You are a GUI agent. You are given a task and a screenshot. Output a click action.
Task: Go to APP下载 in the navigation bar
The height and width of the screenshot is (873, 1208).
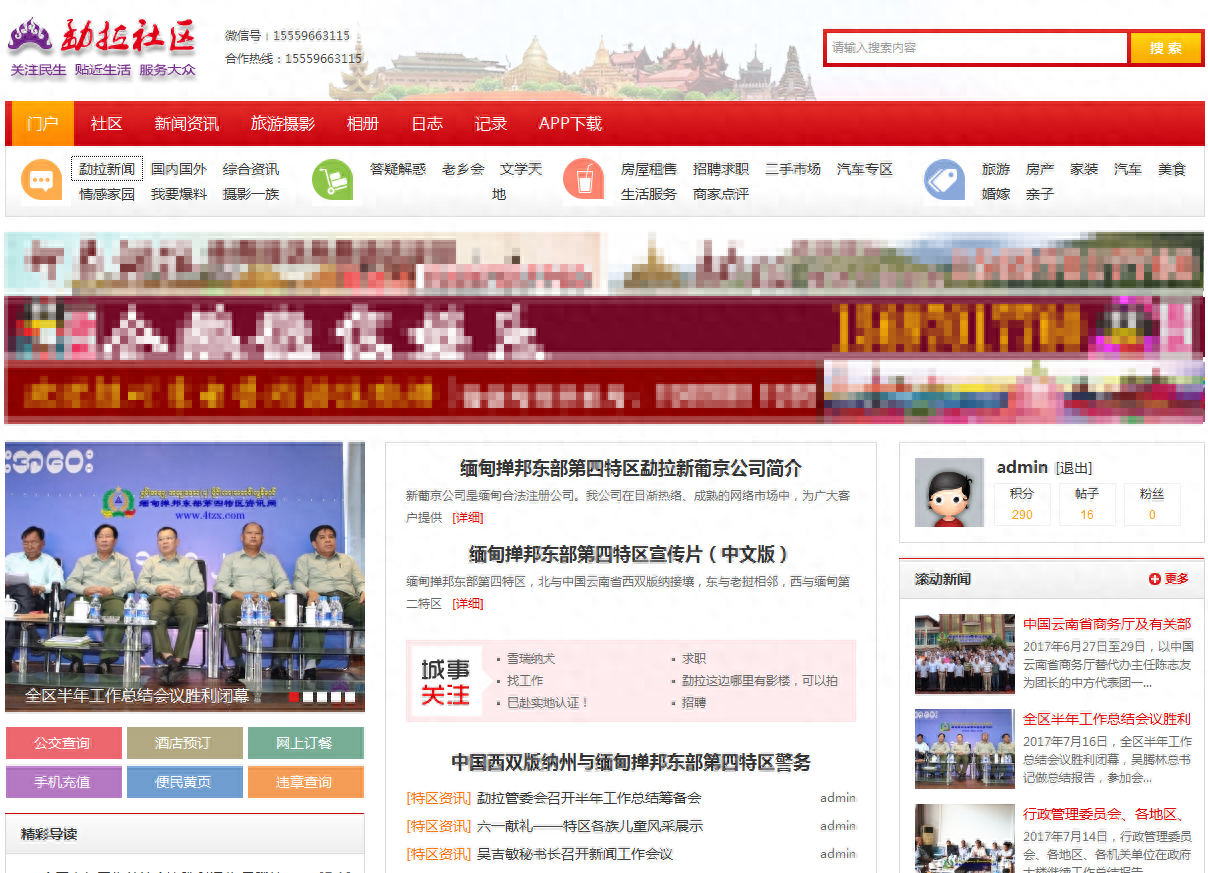pos(570,124)
